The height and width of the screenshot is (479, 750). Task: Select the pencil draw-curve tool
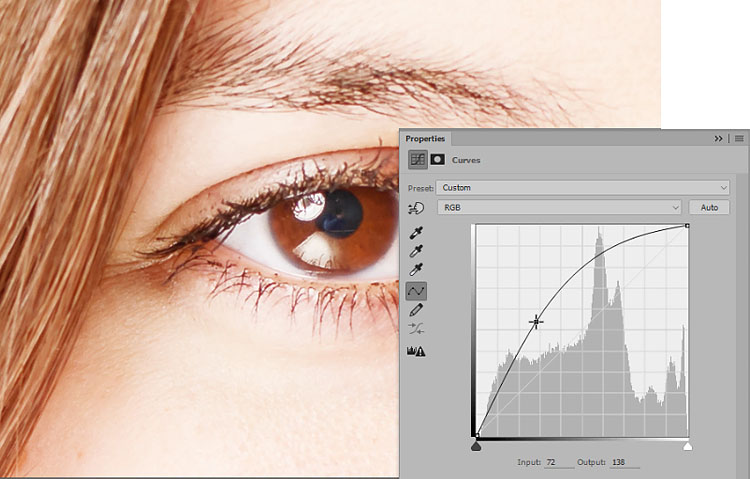416,310
